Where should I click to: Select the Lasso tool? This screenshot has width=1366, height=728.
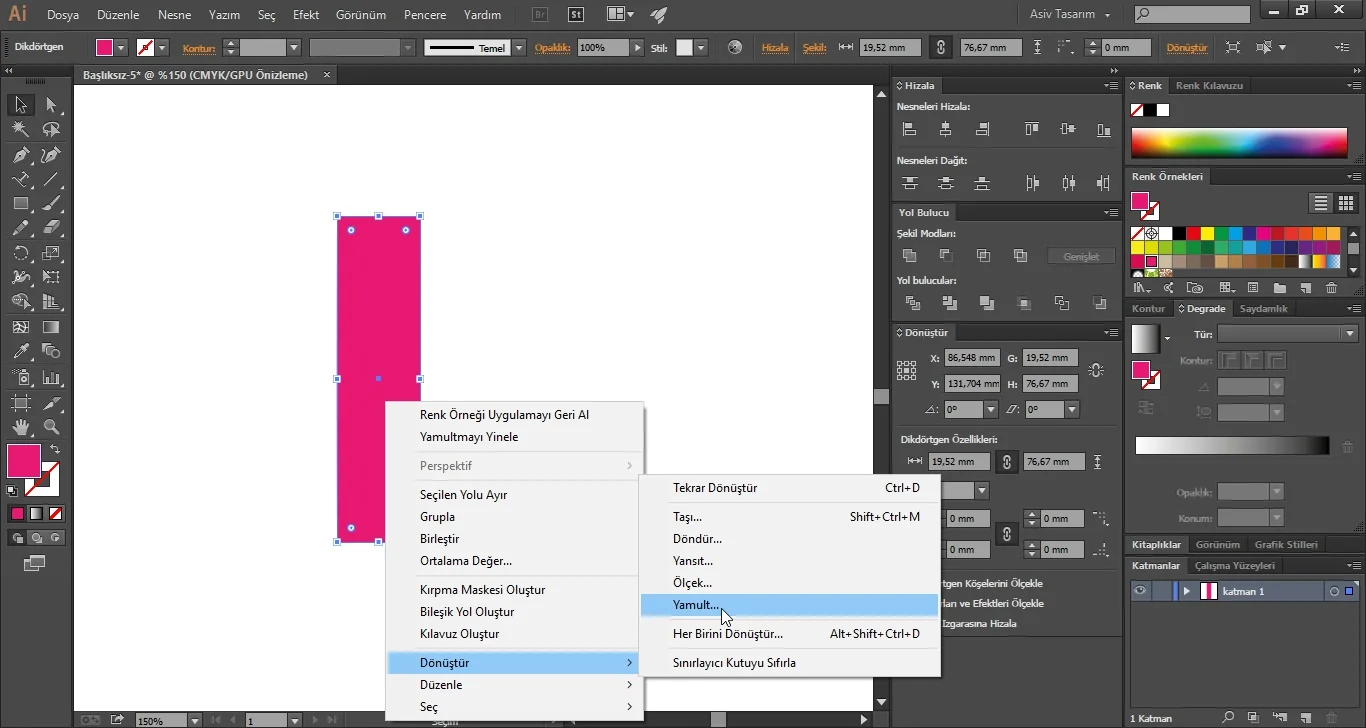pyautogui.click(x=51, y=130)
